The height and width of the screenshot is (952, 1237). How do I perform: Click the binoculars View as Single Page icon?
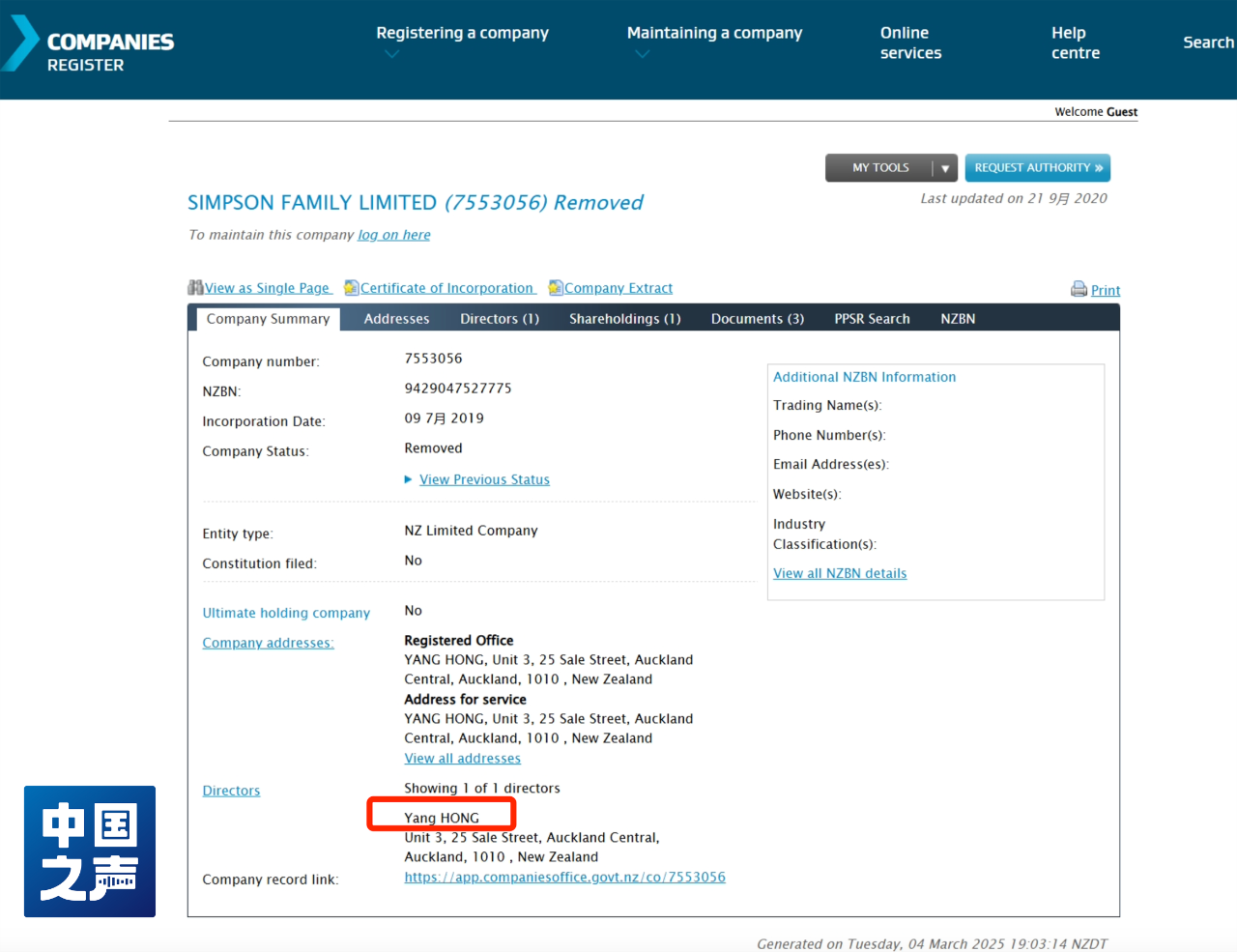195,288
